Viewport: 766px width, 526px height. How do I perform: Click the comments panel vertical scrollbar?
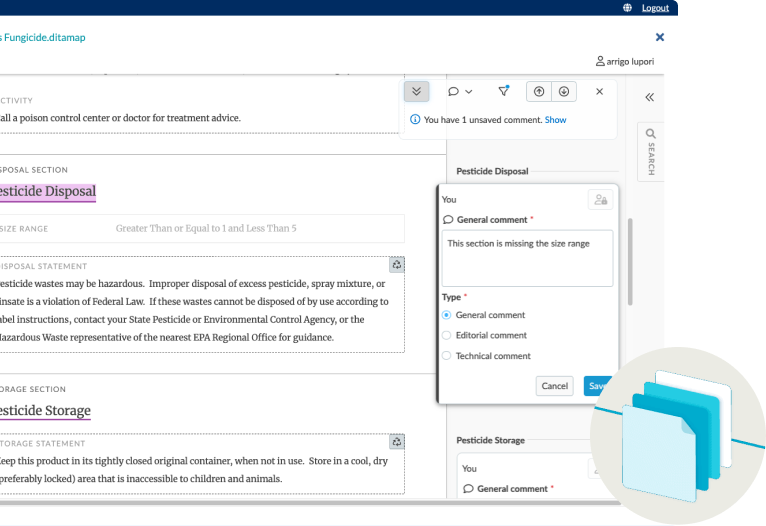pos(630,261)
